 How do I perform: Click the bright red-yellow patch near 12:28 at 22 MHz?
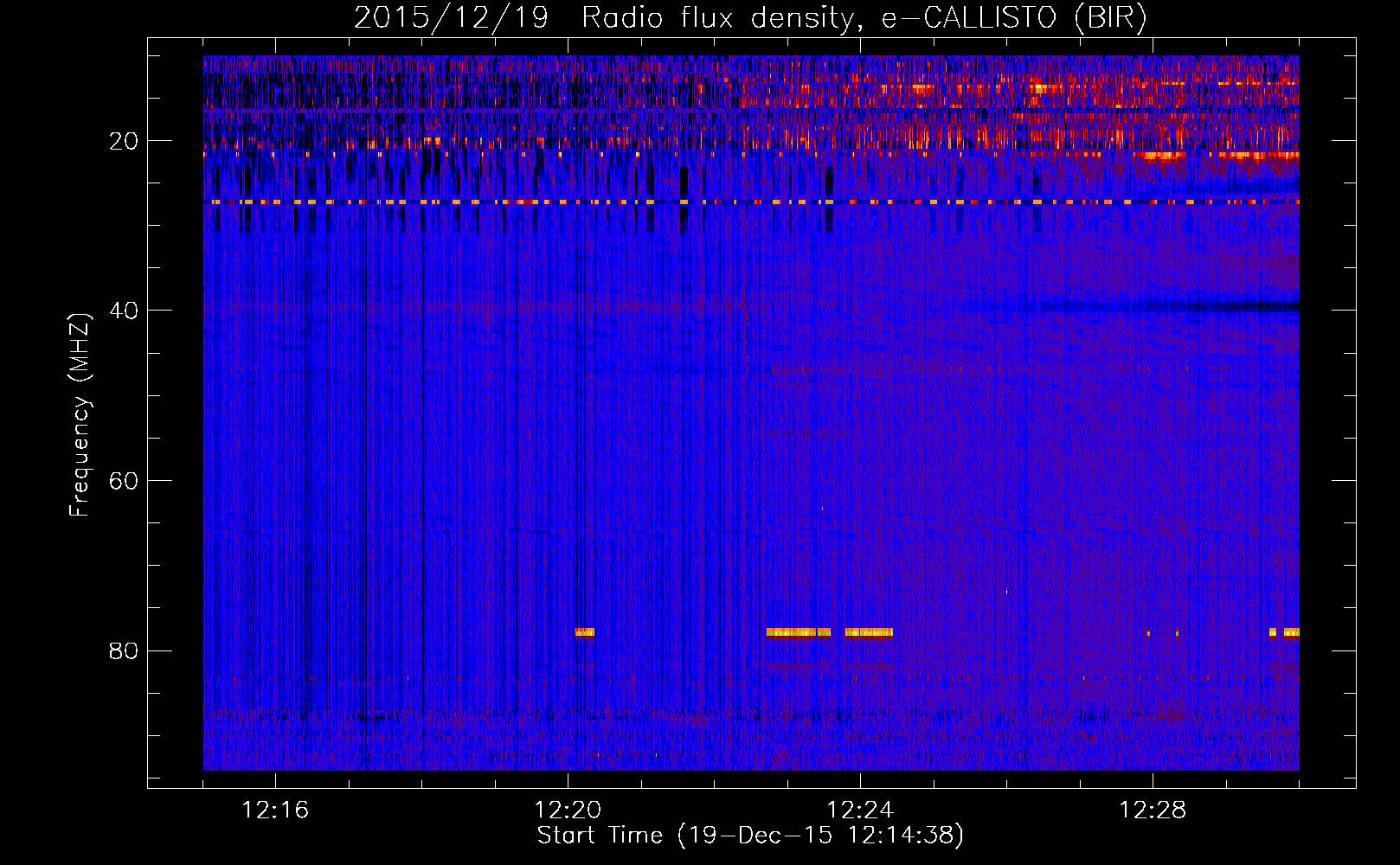pyautogui.click(x=1161, y=157)
